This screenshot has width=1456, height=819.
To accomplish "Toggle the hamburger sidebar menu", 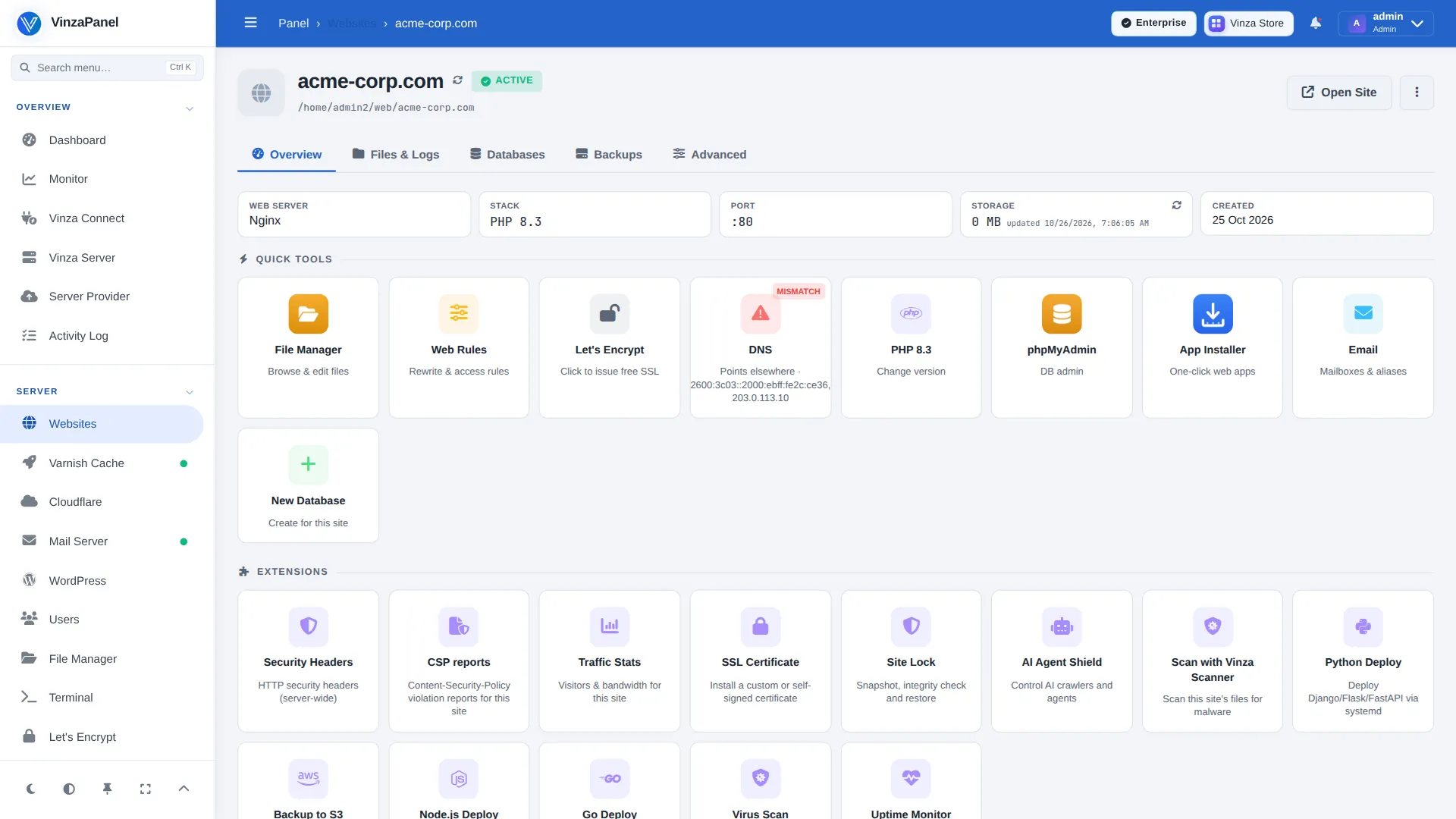I will point(250,23).
